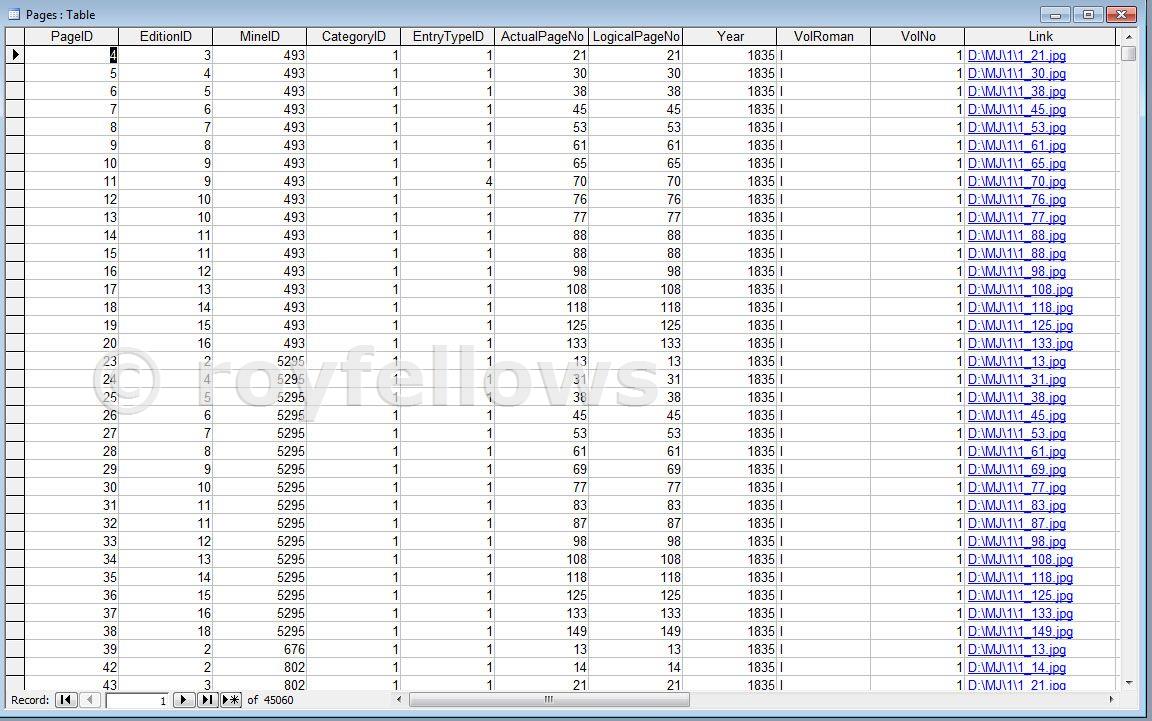Image resolution: width=1152 pixels, height=721 pixels.
Task: Open link D:\MJ\1\1_70.jpg
Action: click(x=1016, y=182)
